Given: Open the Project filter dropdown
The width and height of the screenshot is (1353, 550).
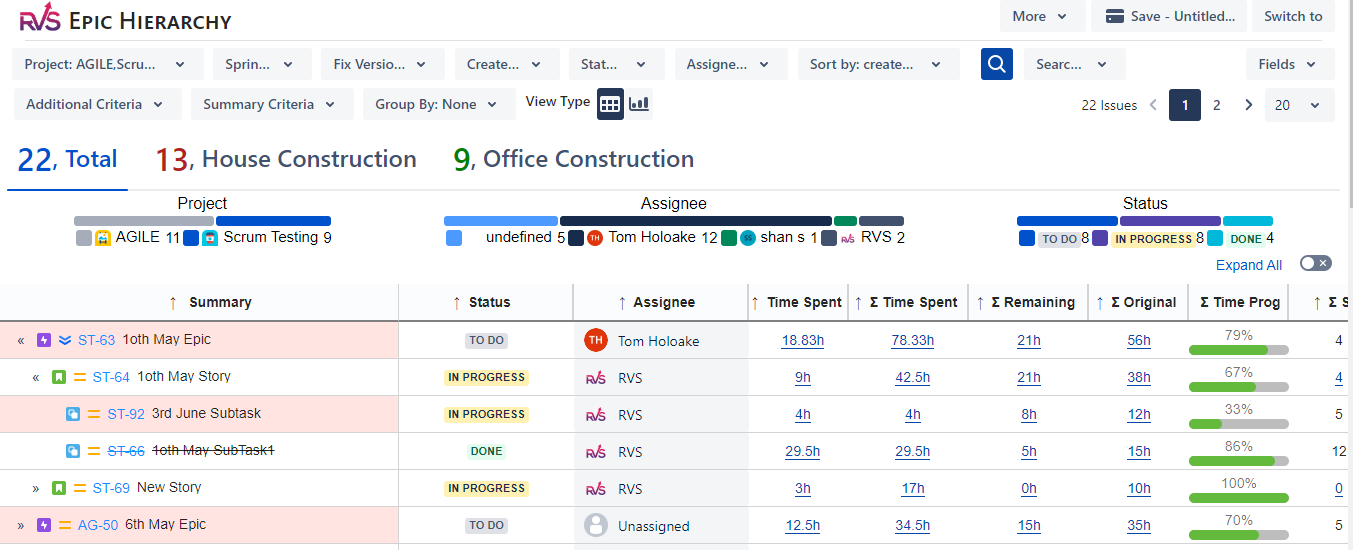Looking at the screenshot, I should pyautogui.click(x=108, y=64).
